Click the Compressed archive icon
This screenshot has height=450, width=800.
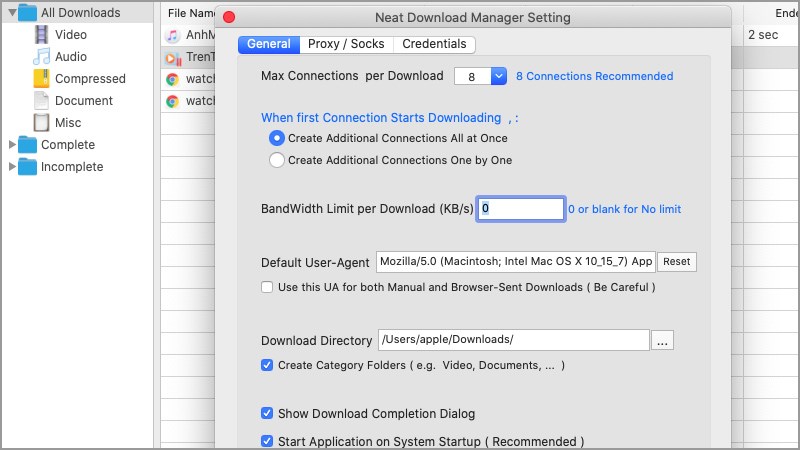(x=41, y=79)
